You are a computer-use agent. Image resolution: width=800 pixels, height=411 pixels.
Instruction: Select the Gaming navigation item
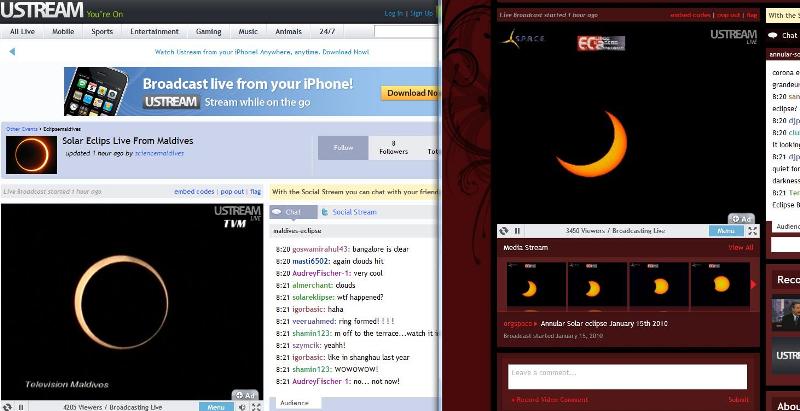(x=208, y=32)
